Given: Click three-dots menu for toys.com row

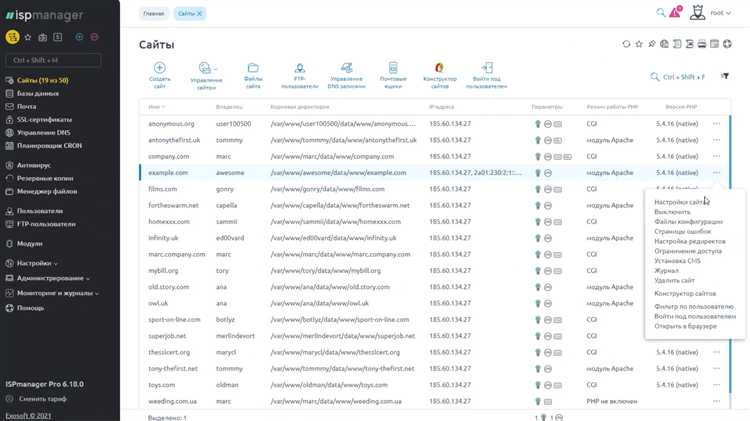Looking at the screenshot, I should tap(716, 385).
